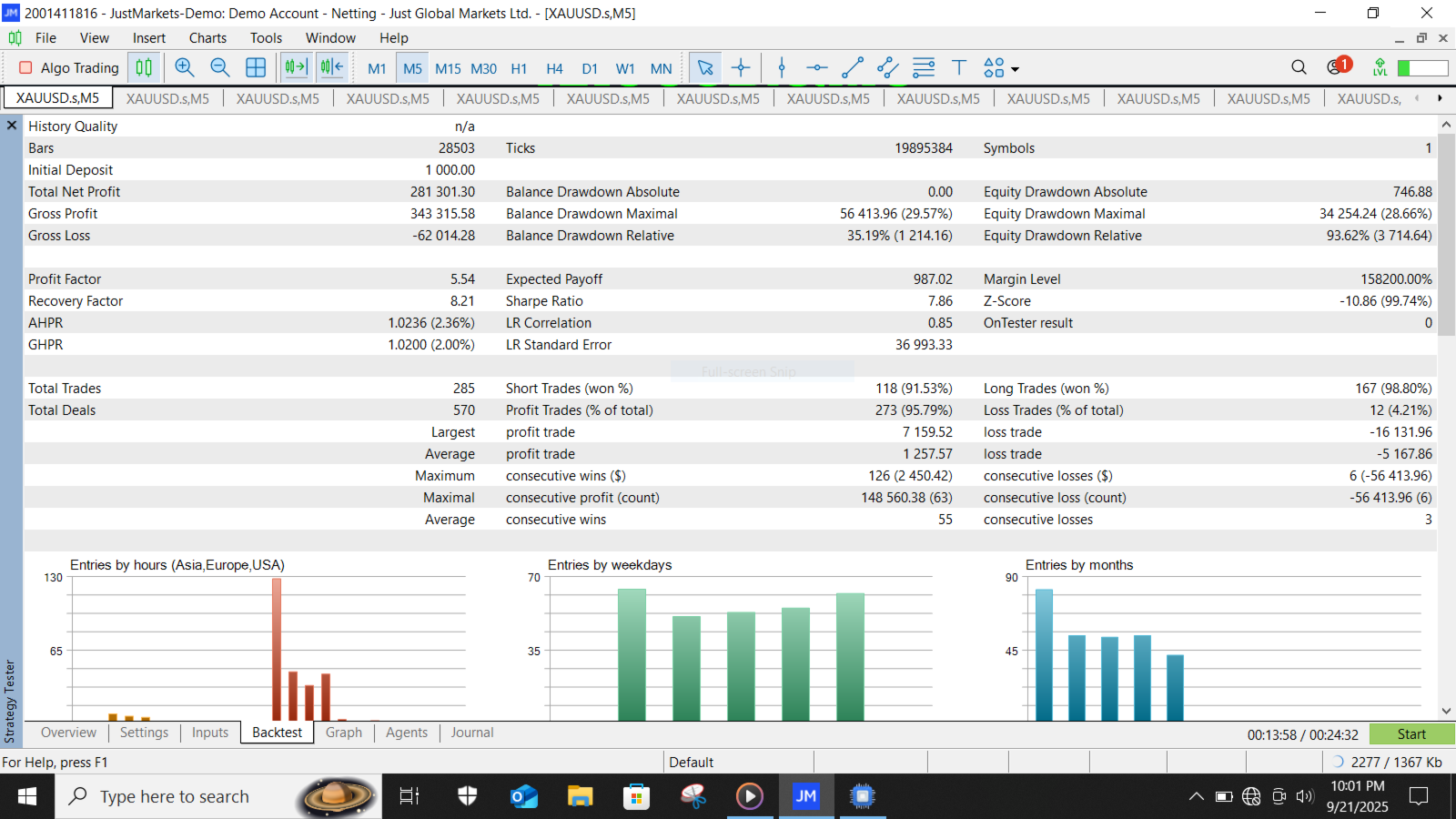
Task: Select the crosshair cursor tool
Action: click(x=741, y=67)
